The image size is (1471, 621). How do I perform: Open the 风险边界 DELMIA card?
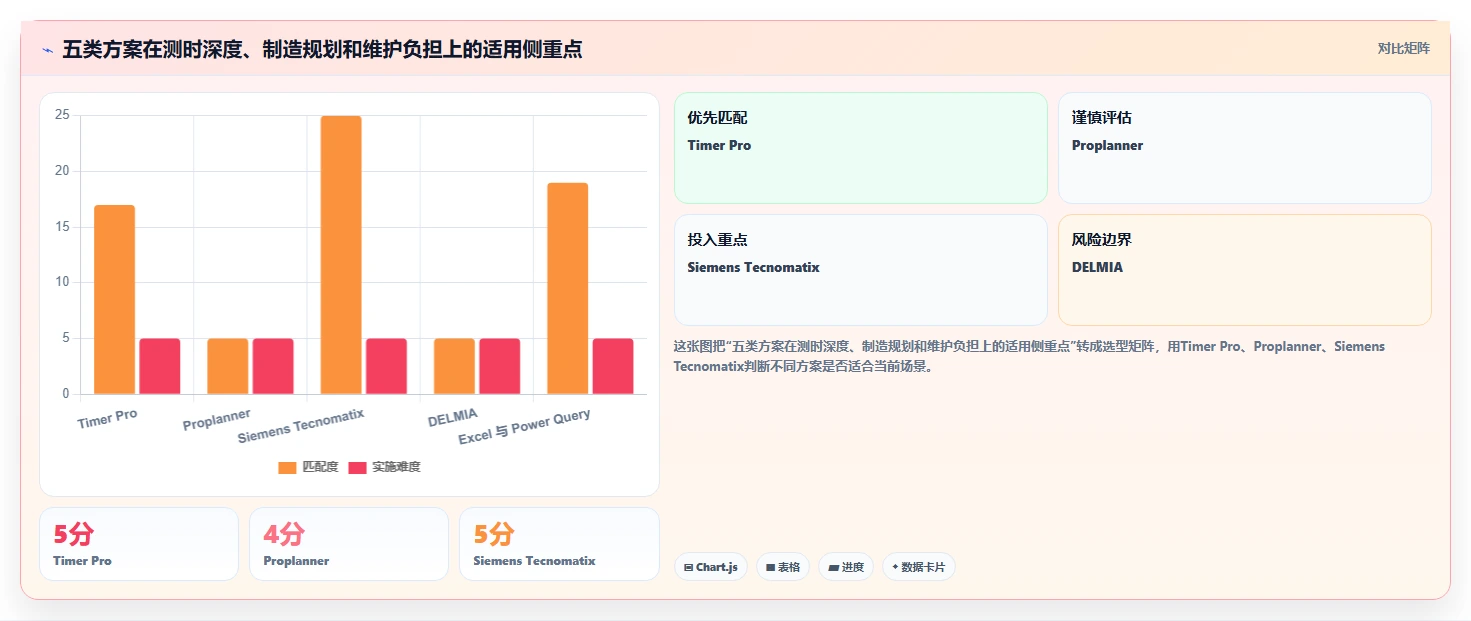click(x=1245, y=270)
